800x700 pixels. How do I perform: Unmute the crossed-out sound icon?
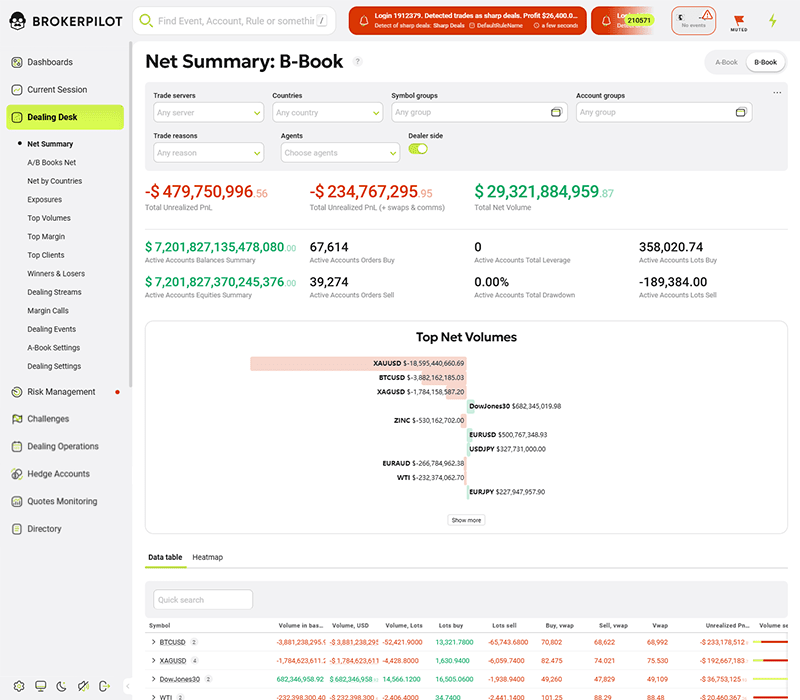83,686
